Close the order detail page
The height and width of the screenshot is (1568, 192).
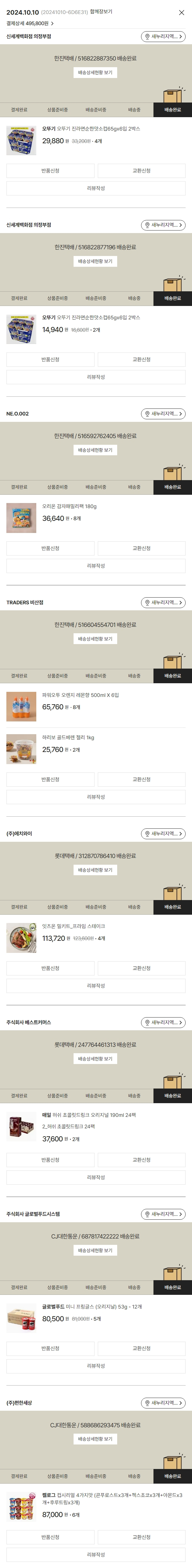click(x=181, y=13)
